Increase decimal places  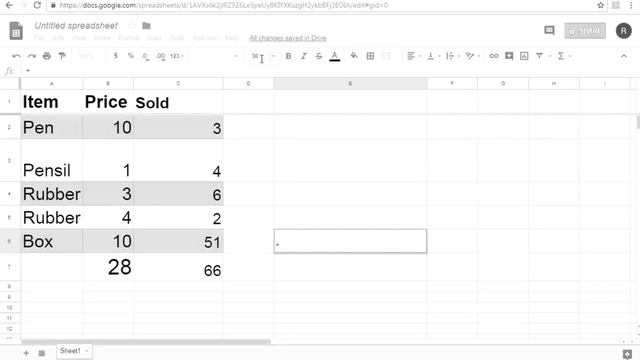click(160, 56)
